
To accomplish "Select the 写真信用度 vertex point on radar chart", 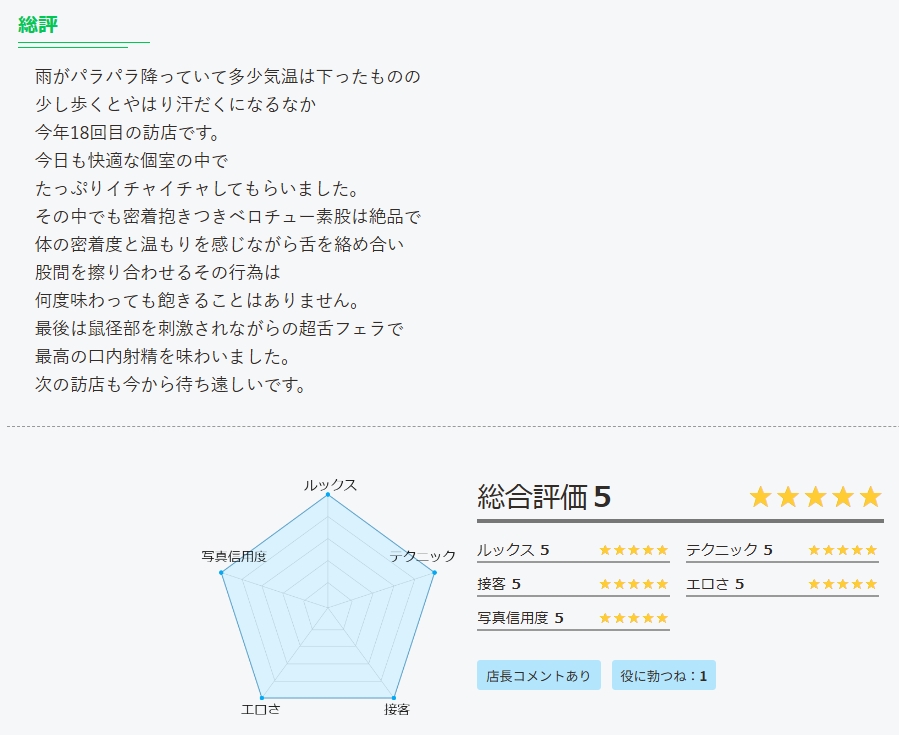I will (221, 572).
